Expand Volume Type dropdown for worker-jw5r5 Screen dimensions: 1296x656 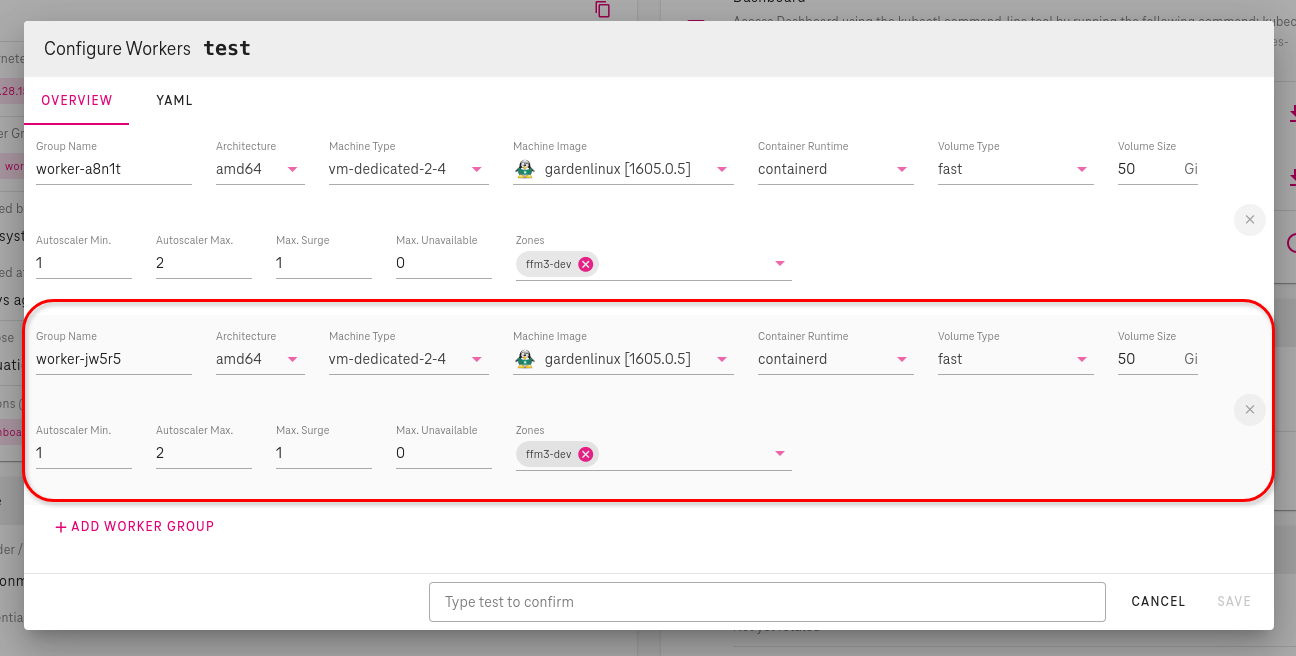click(1082, 360)
